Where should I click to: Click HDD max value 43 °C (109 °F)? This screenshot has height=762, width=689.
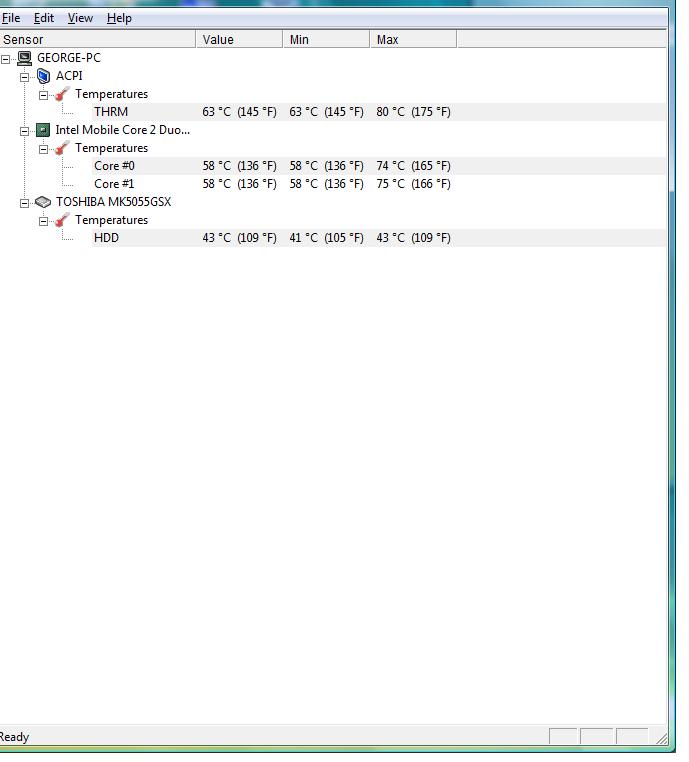[413, 238]
